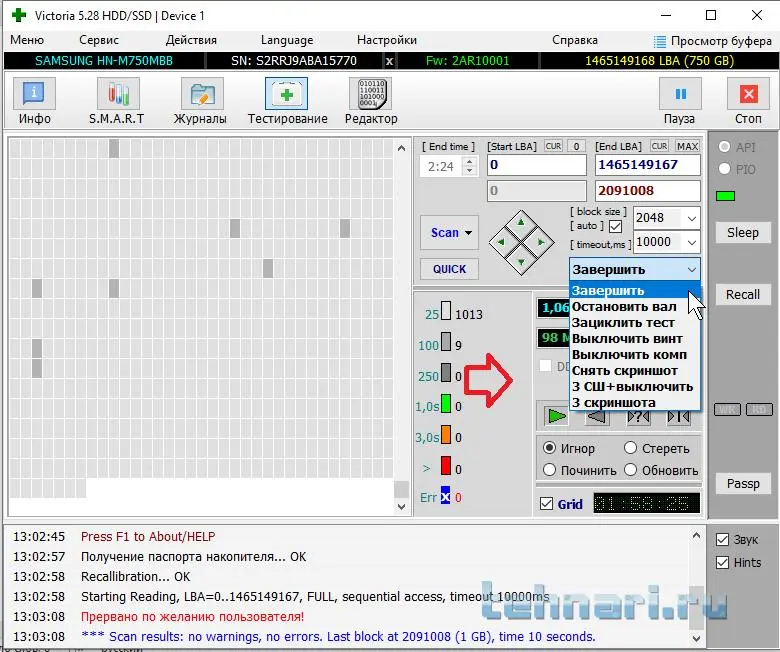Click the butterfly seek mode button

[679, 416]
